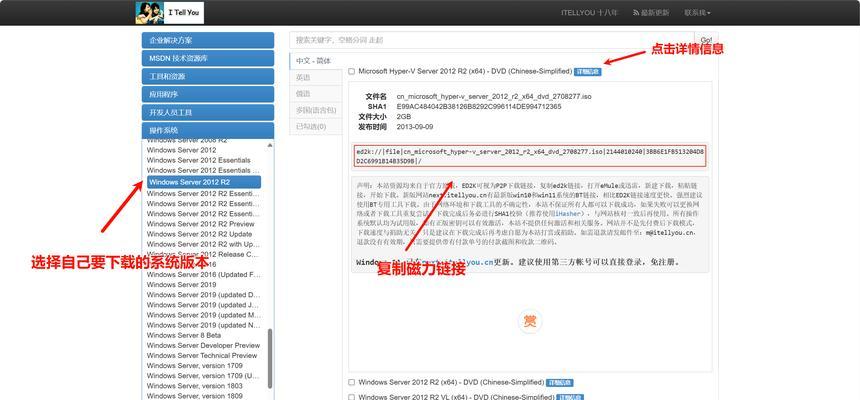860x400 pixels.
Task: Select Windows Server 2012 R2 with Up...
Action: pyautogui.click(x=203, y=244)
